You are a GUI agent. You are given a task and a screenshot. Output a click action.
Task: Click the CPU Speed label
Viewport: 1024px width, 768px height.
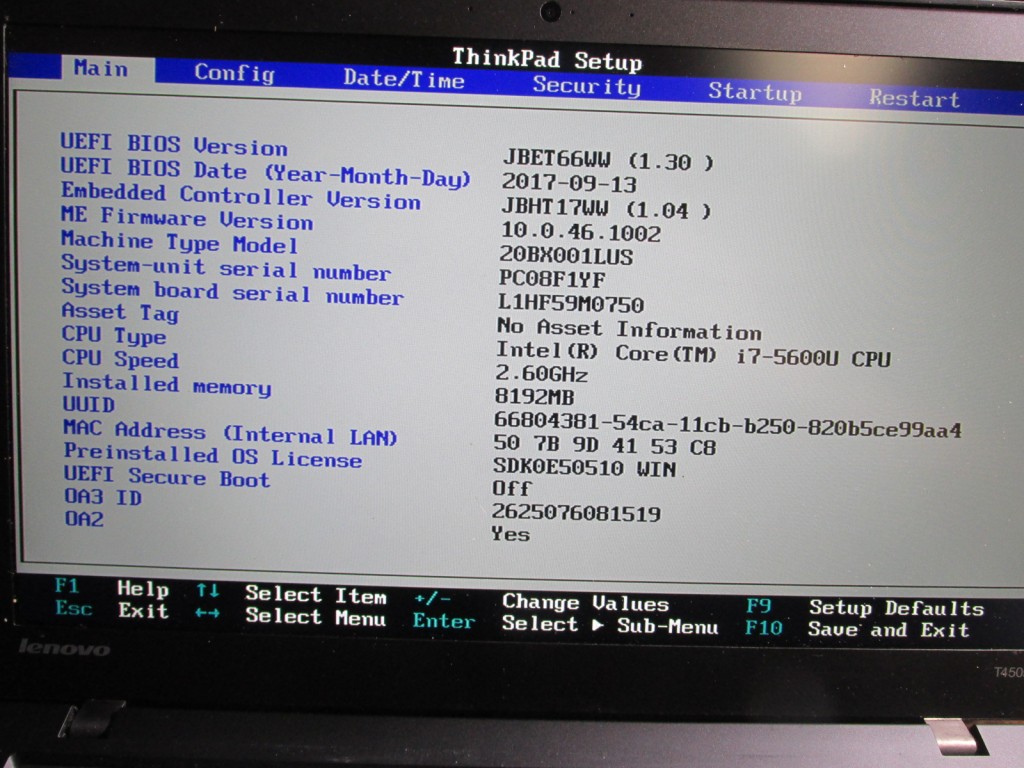pos(120,359)
